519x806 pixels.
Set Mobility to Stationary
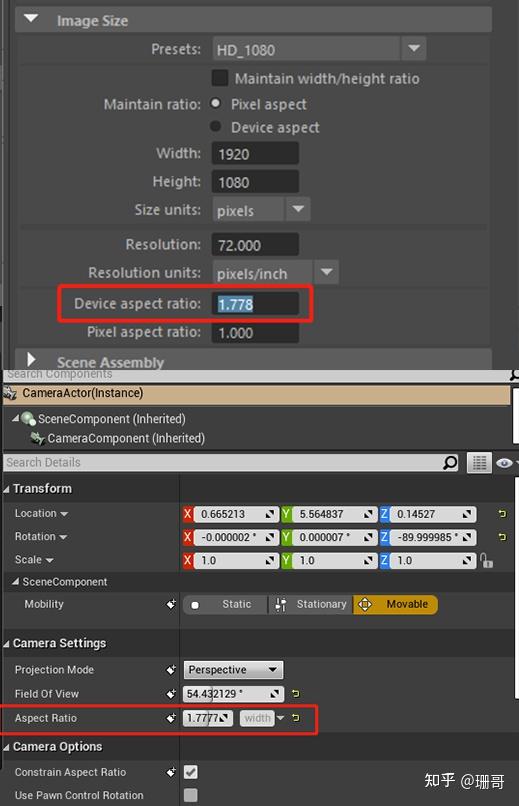tap(311, 604)
